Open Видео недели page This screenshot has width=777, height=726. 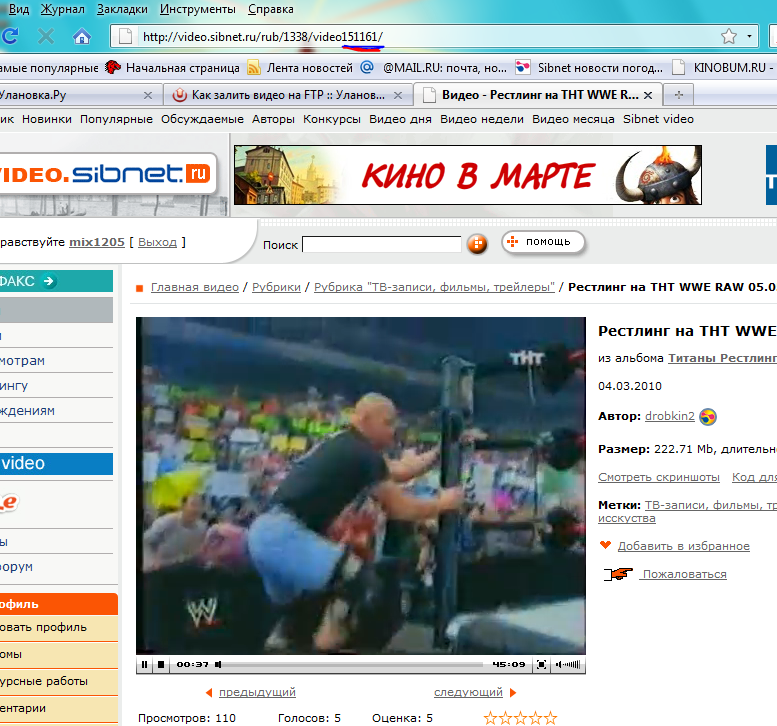coord(482,119)
